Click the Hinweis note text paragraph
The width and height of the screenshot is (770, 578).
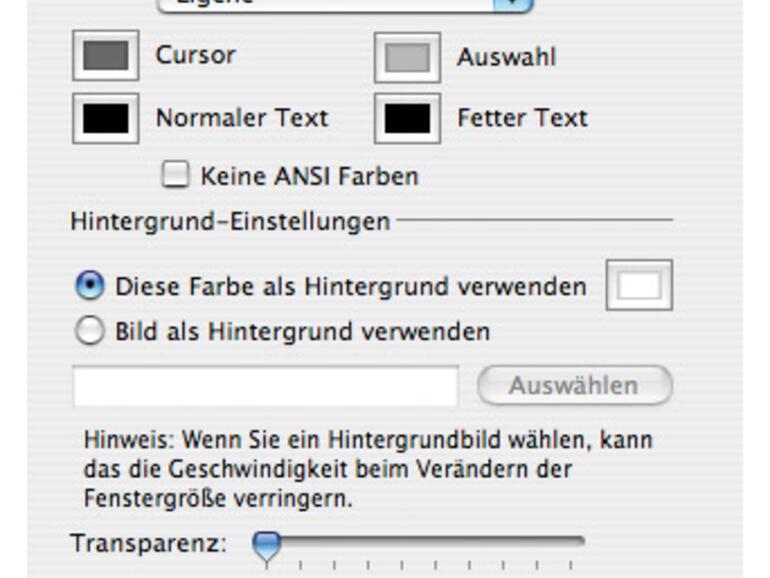coord(368,469)
